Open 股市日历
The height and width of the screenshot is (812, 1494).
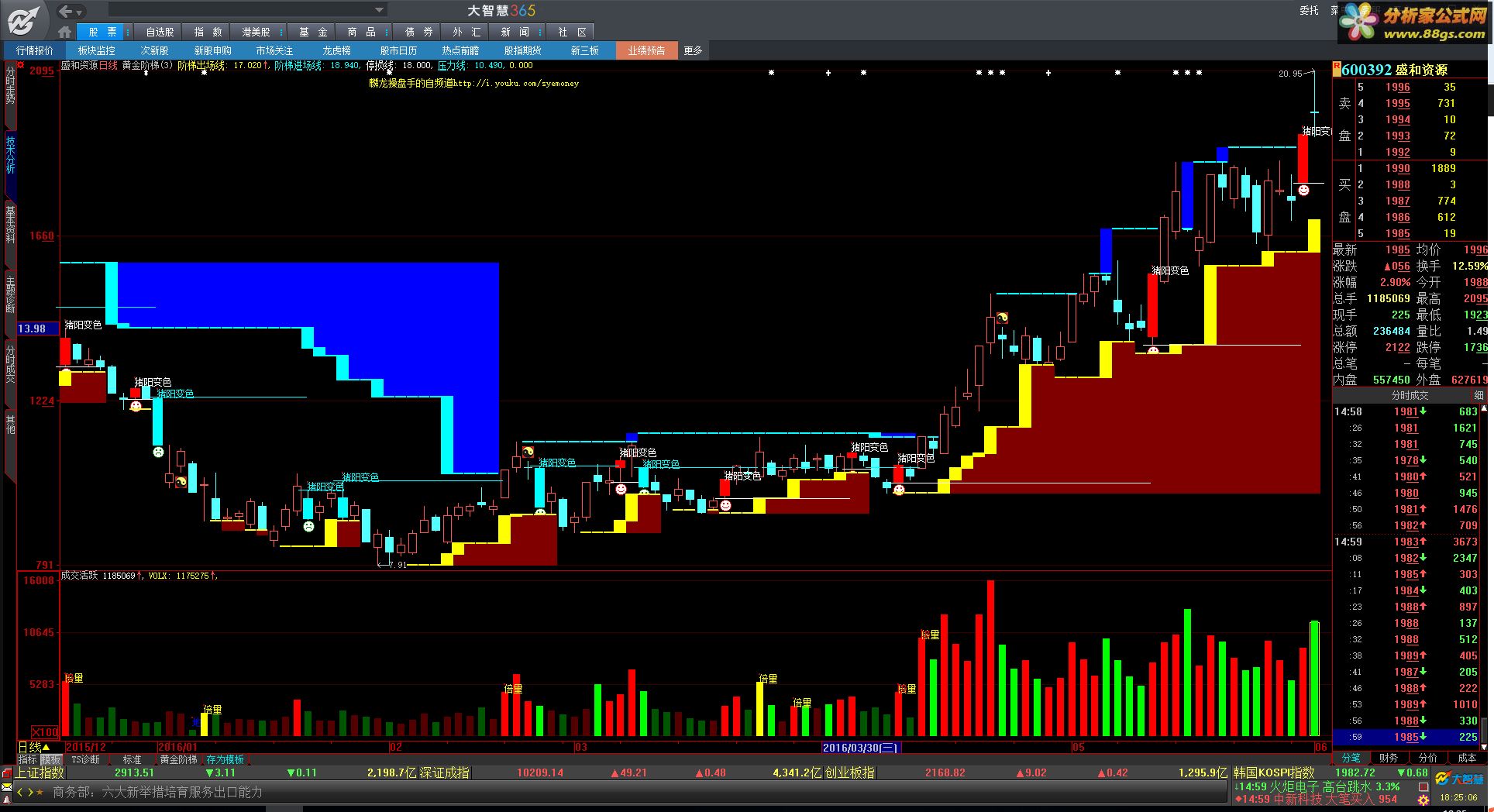pyautogui.click(x=398, y=50)
